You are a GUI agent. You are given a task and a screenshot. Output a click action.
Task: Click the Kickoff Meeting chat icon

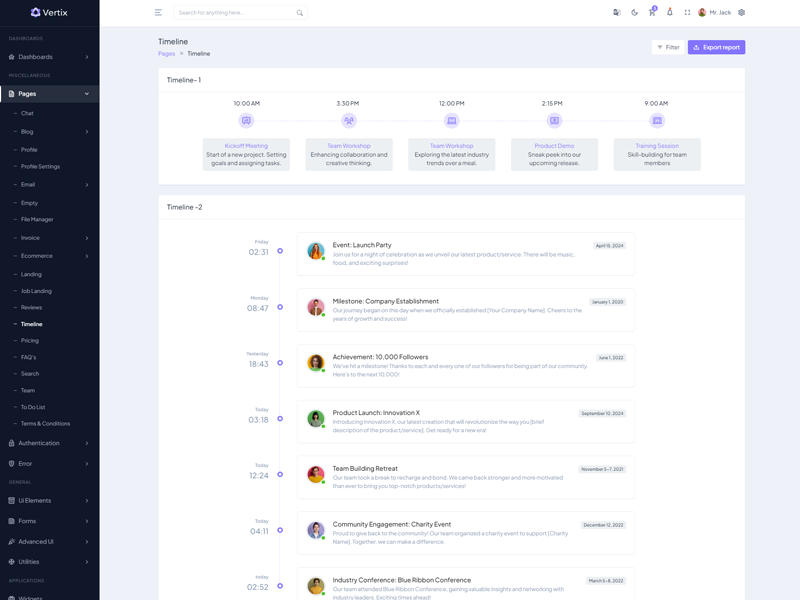[x=246, y=121]
